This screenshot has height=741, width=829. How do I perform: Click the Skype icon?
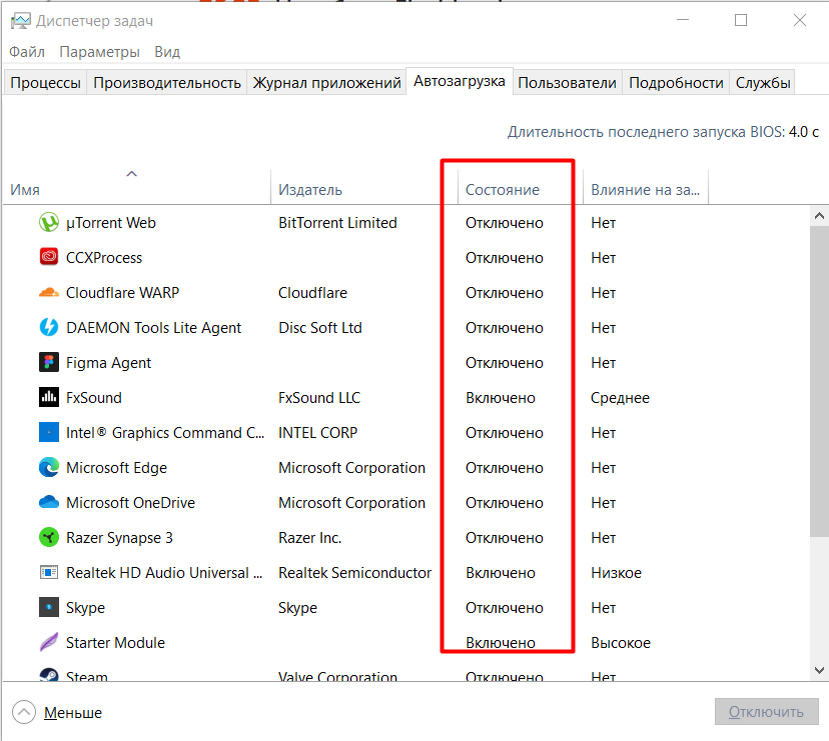point(49,607)
